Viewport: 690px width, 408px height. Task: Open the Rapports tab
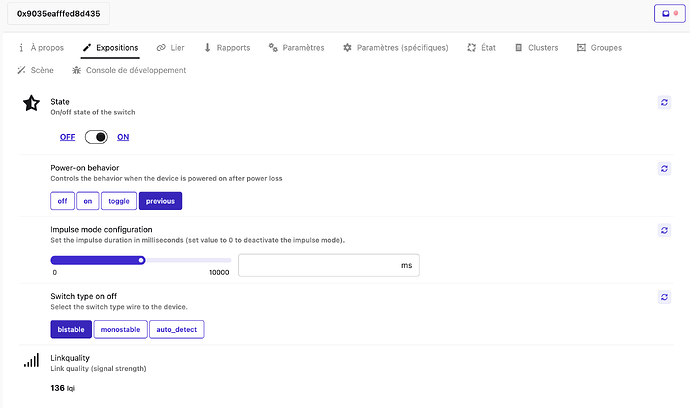point(226,47)
